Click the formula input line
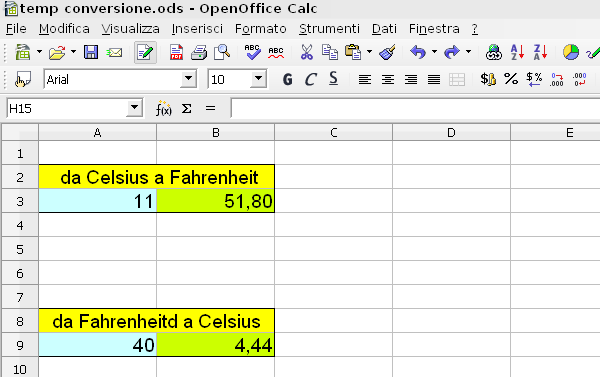 [x=416, y=109]
